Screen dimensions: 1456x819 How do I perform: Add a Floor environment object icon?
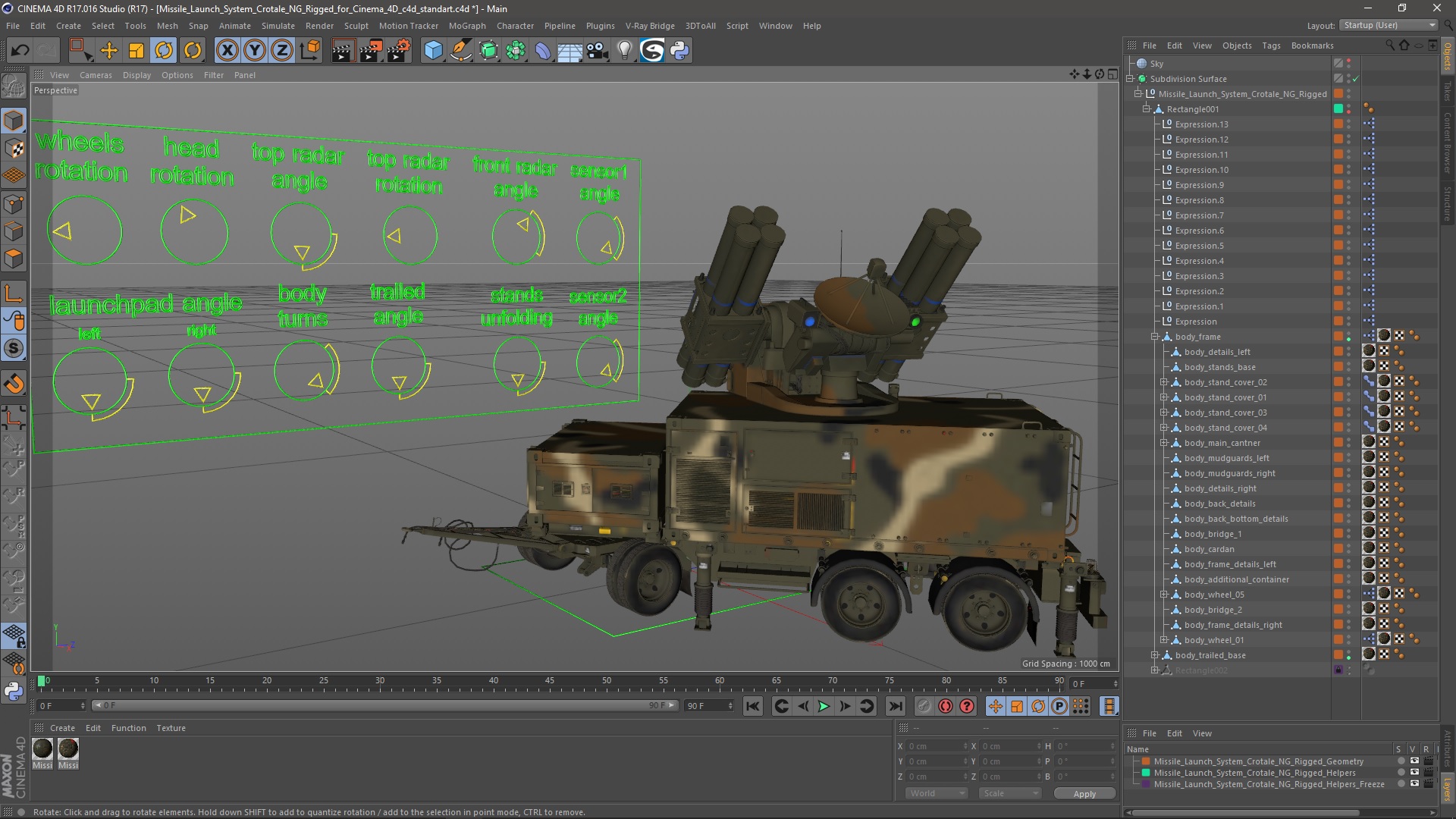(x=570, y=51)
